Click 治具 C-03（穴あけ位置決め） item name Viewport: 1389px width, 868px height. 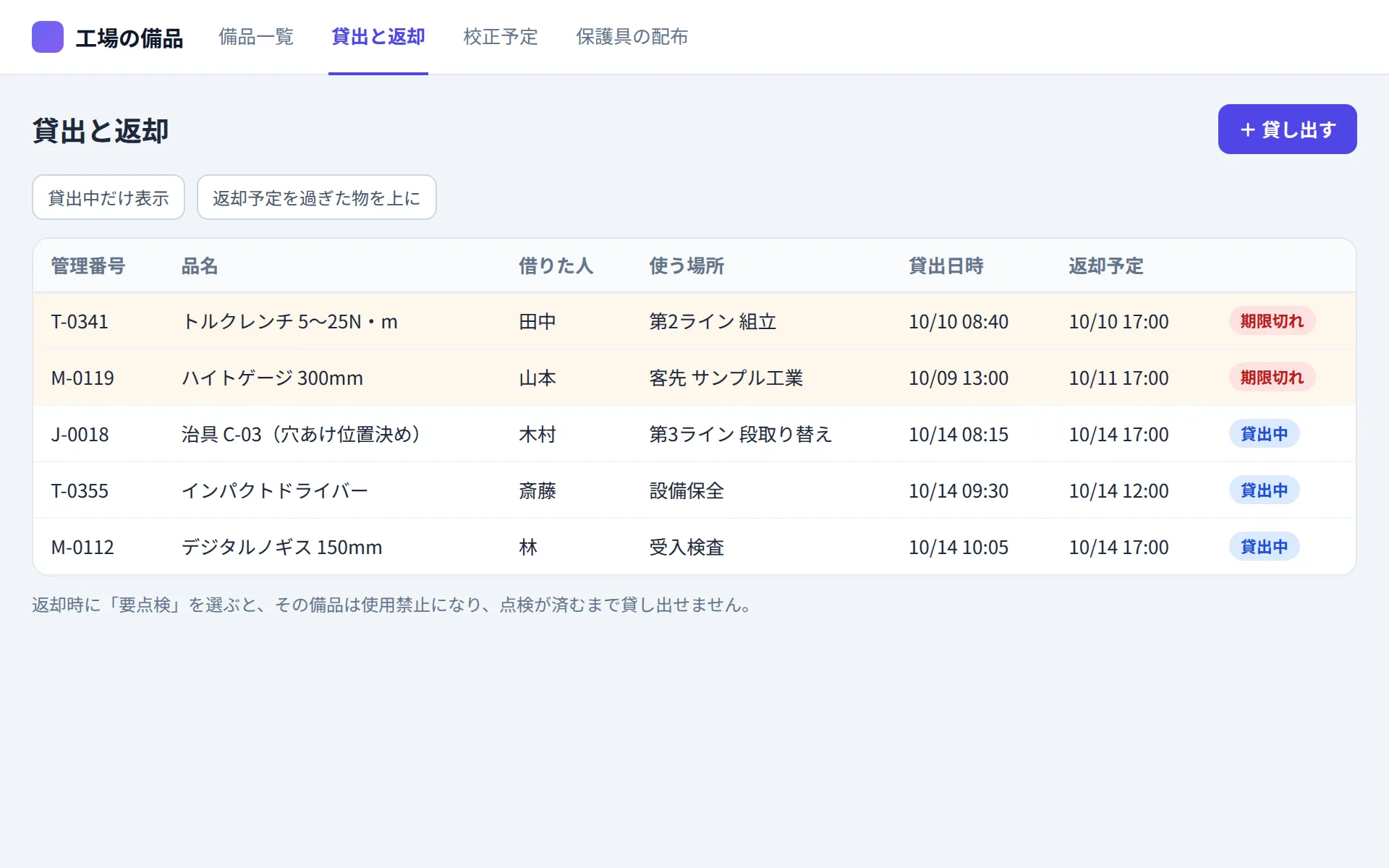coord(302,435)
